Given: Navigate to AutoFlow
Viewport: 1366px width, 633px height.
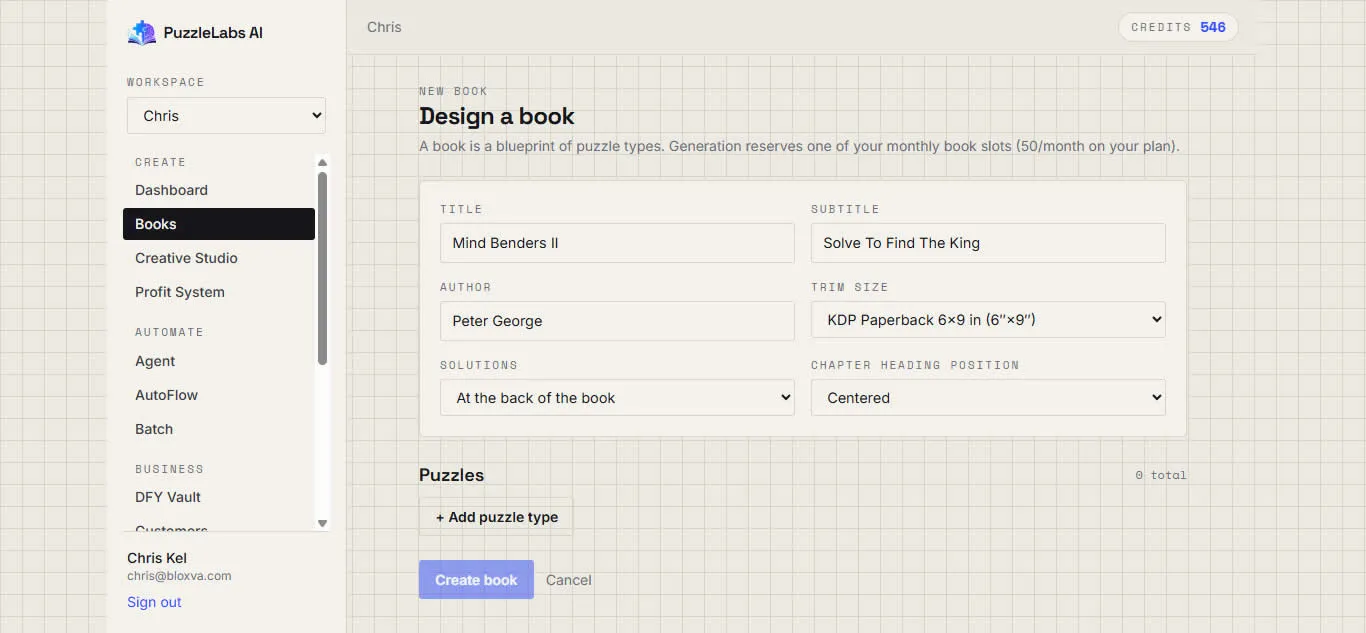Looking at the screenshot, I should pos(219,395).
